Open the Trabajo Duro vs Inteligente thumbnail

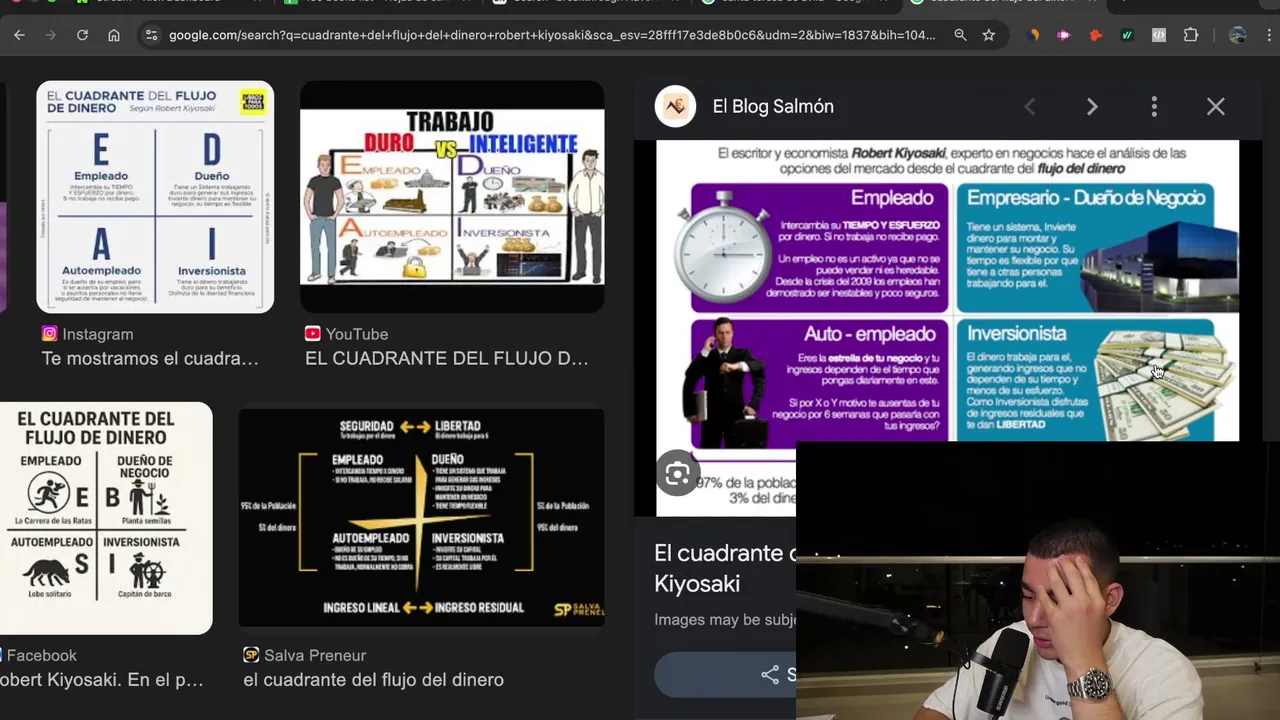click(452, 197)
